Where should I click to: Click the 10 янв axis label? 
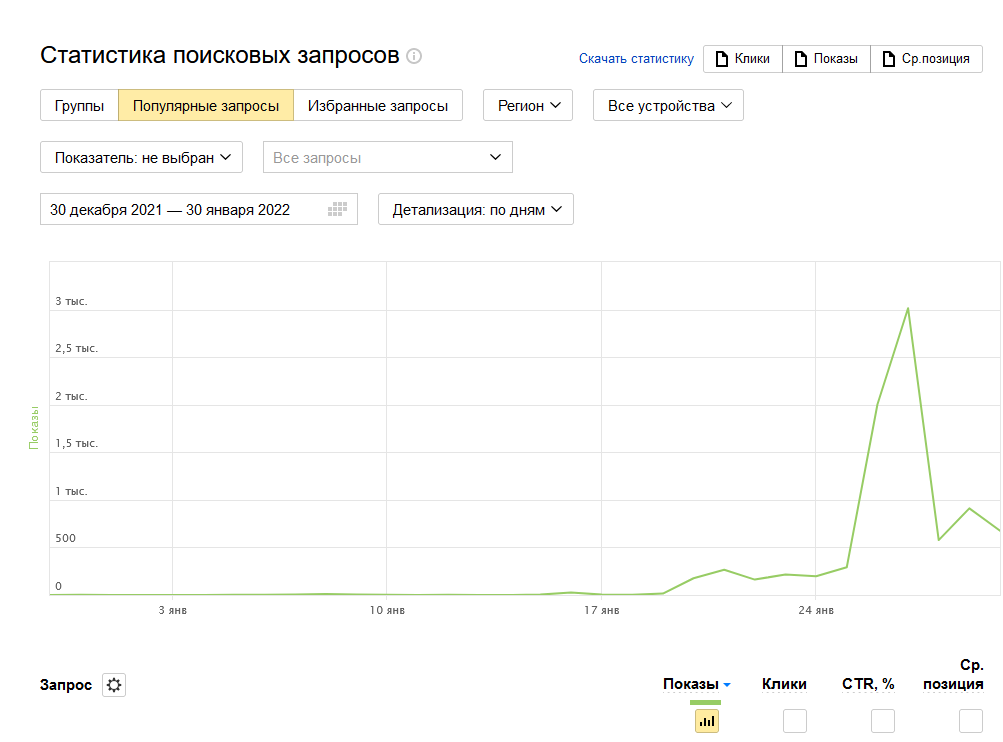pos(387,610)
